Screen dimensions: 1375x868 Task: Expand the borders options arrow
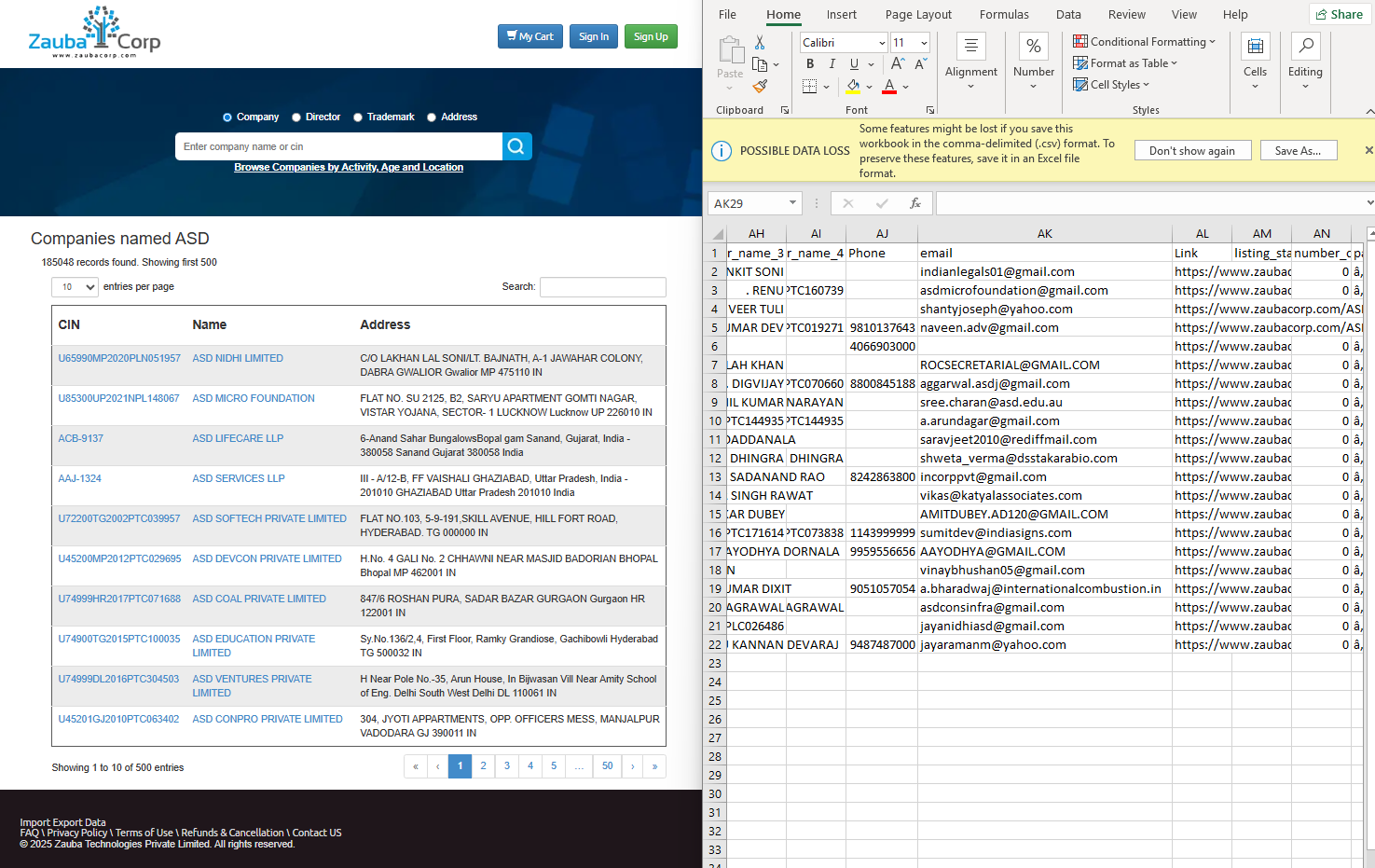pyautogui.click(x=827, y=87)
